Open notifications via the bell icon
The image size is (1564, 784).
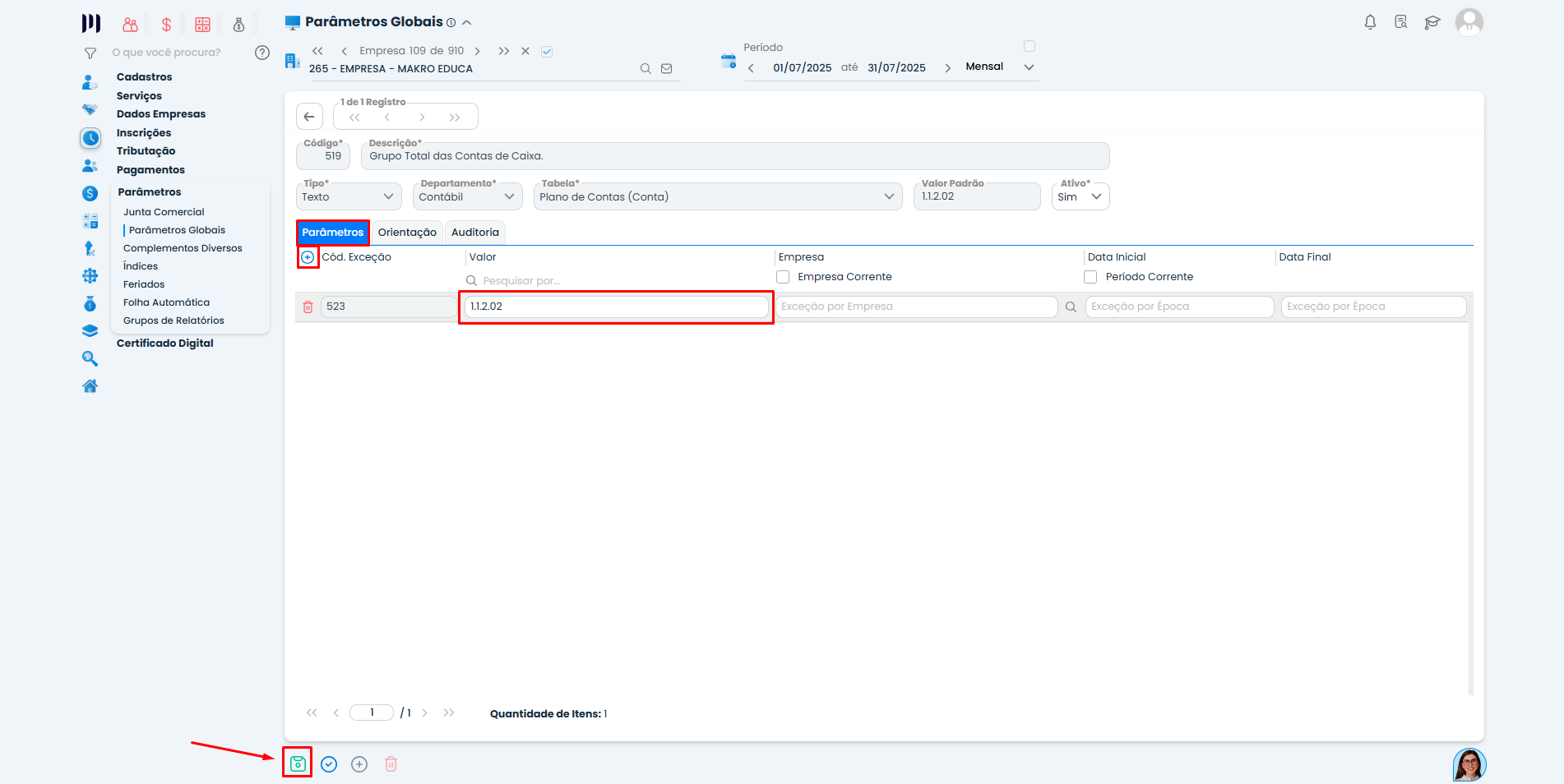coord(1370,22)
